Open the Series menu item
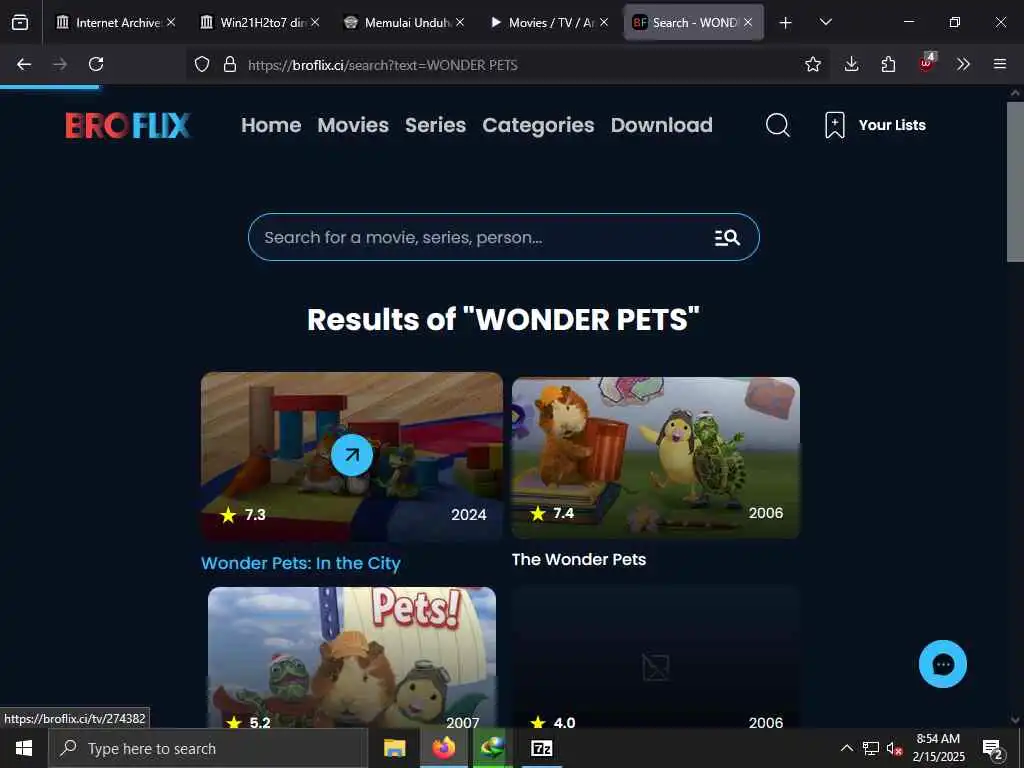Image resolution: width=1024 pixels, height=768 pixels. 435,125
